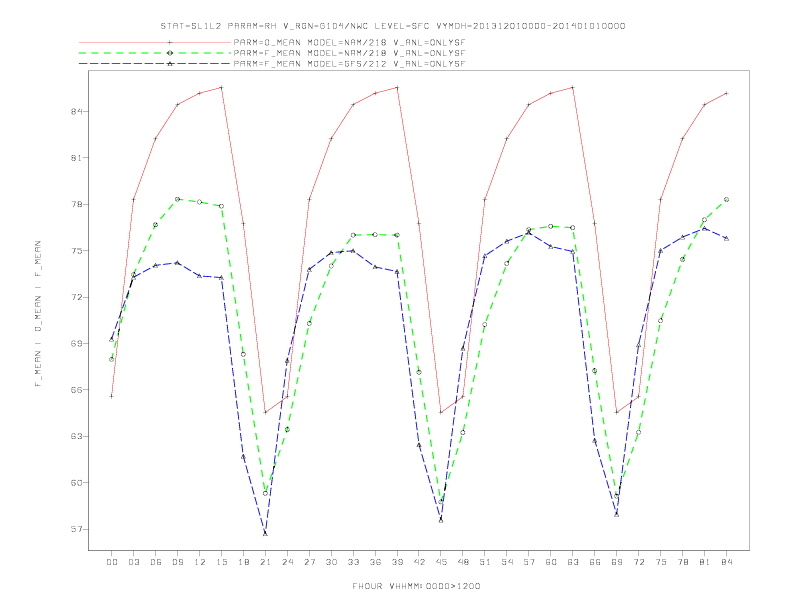
Task: Click the x-axis tick label 42
Action: point(419,562)
